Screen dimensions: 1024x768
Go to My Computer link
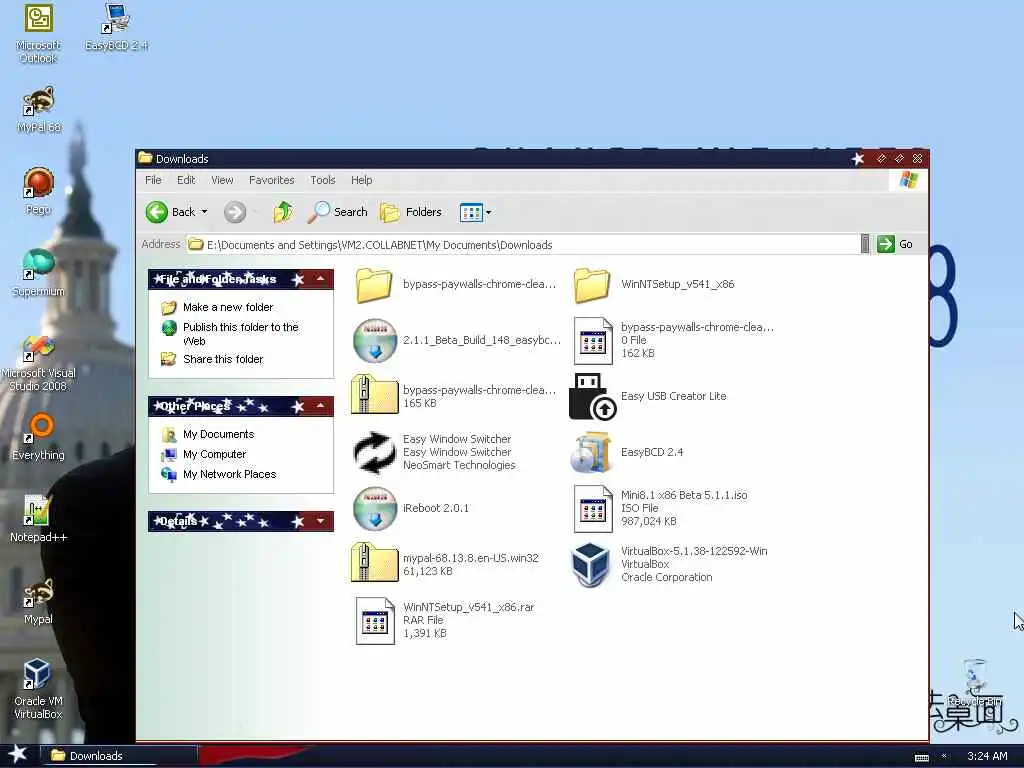(x=214, y=454)
